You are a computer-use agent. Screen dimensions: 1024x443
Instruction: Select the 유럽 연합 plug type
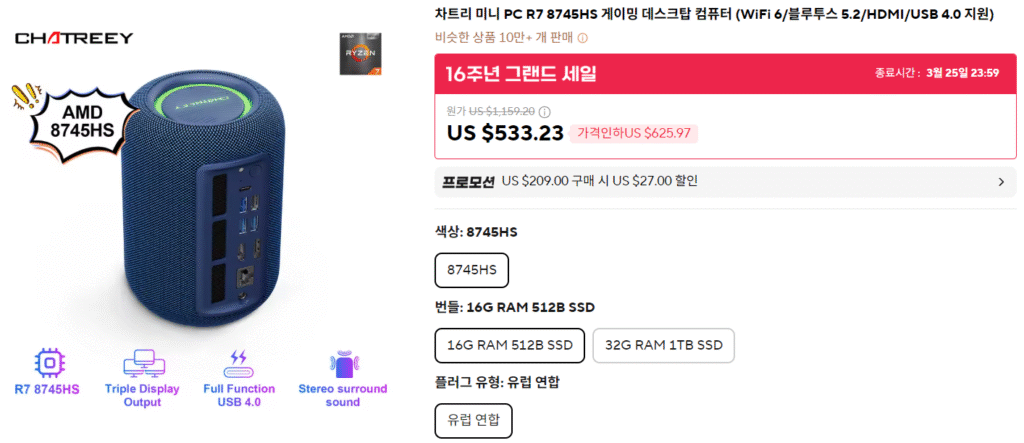[474, 420]
